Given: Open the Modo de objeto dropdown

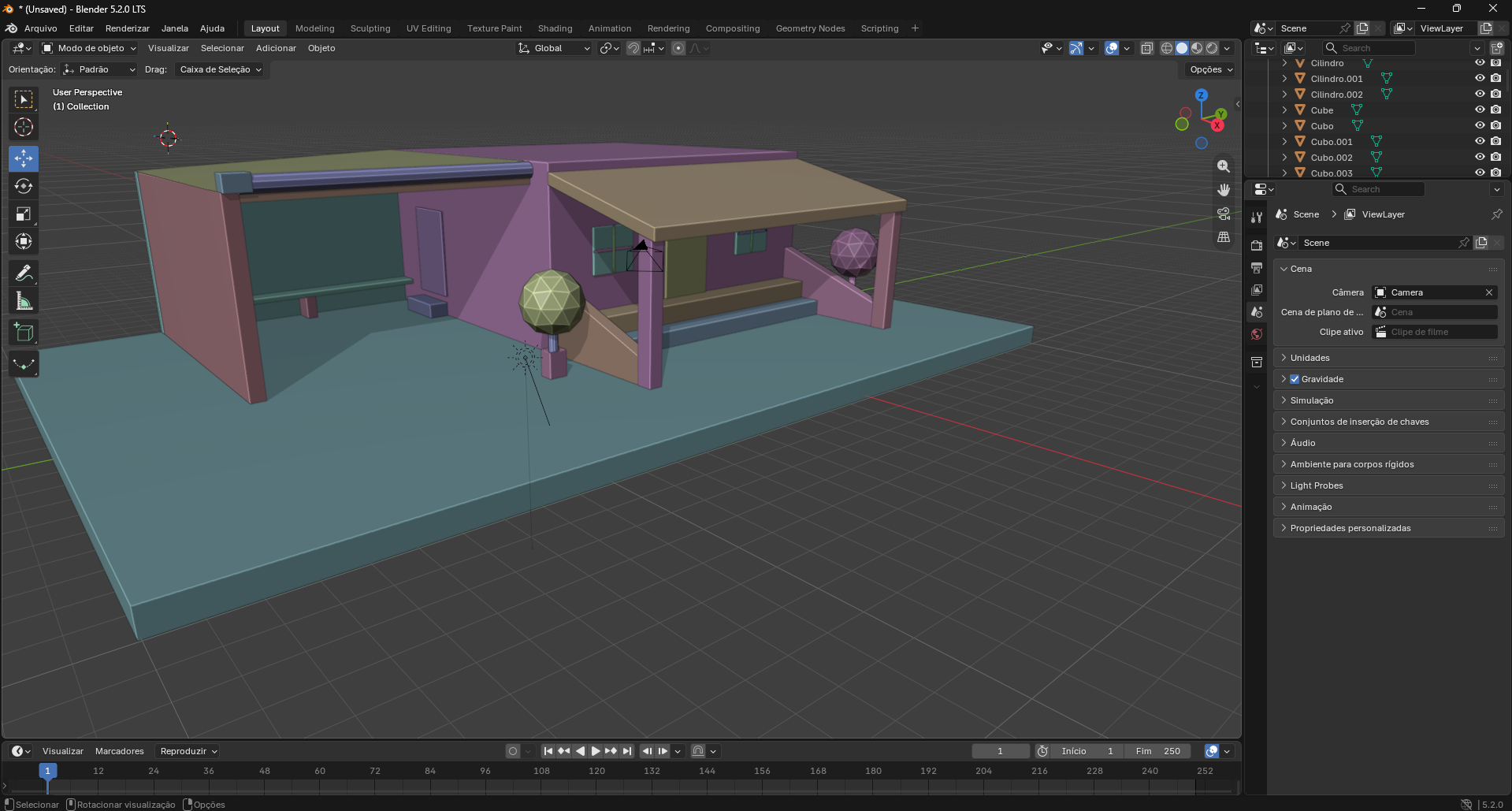Looking at the screenshot, I should coord(89,48).
